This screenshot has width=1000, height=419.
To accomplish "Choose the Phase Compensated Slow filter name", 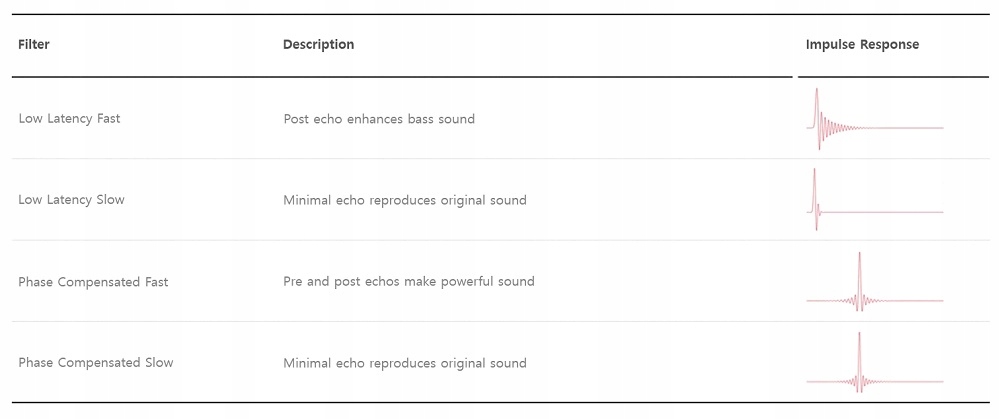I will (95, 362).
